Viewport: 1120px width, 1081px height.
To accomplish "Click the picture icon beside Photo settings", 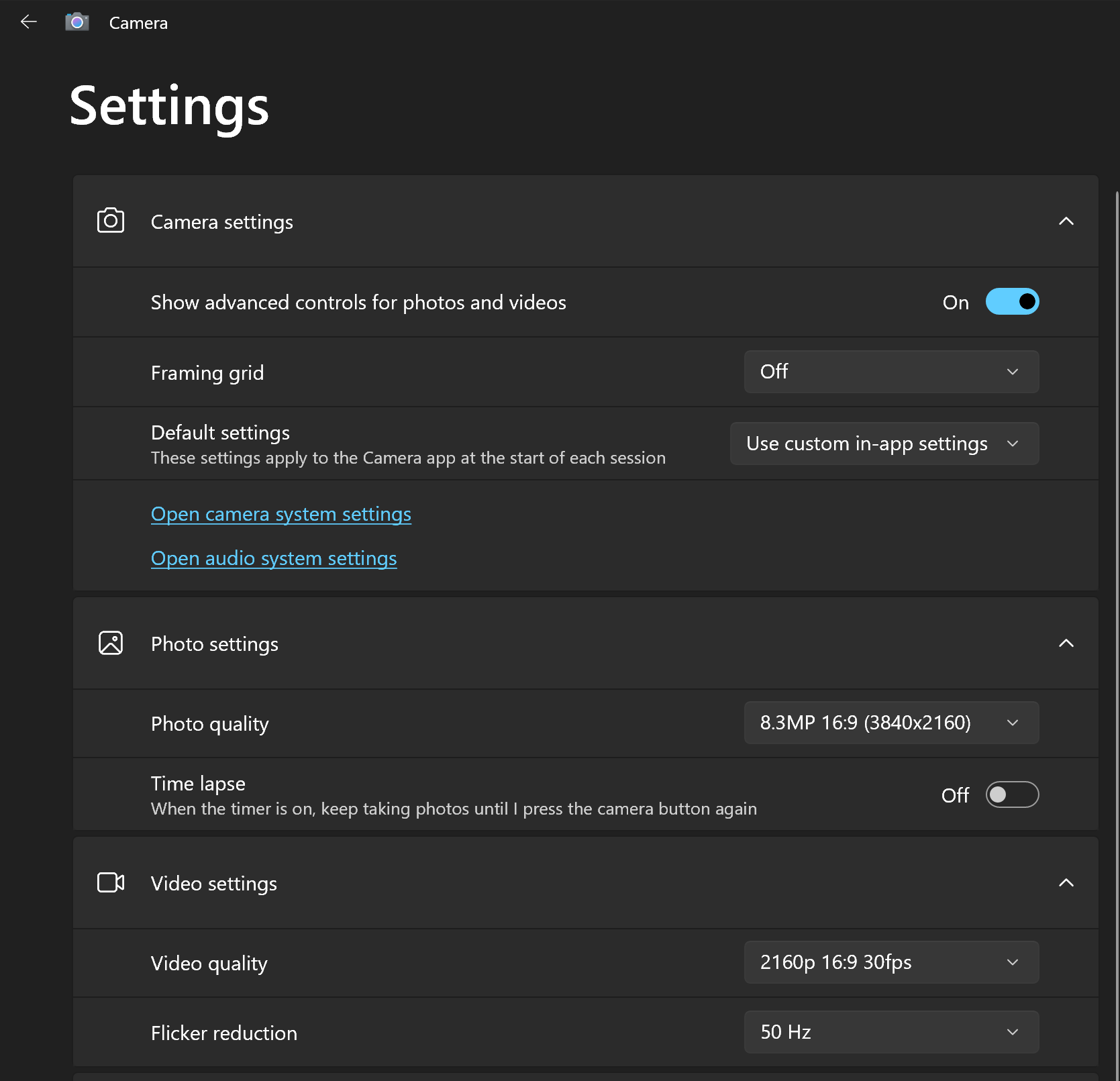I will point(111,643).
